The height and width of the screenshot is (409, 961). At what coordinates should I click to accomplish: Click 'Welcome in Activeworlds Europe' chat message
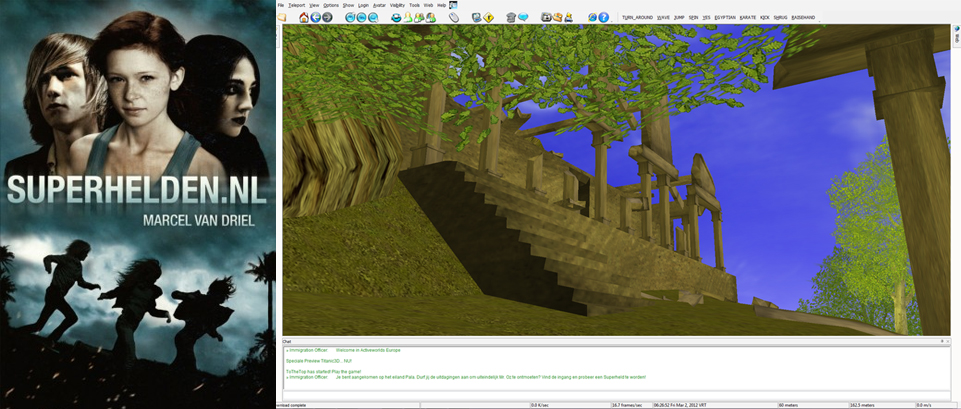pos(368,350)
